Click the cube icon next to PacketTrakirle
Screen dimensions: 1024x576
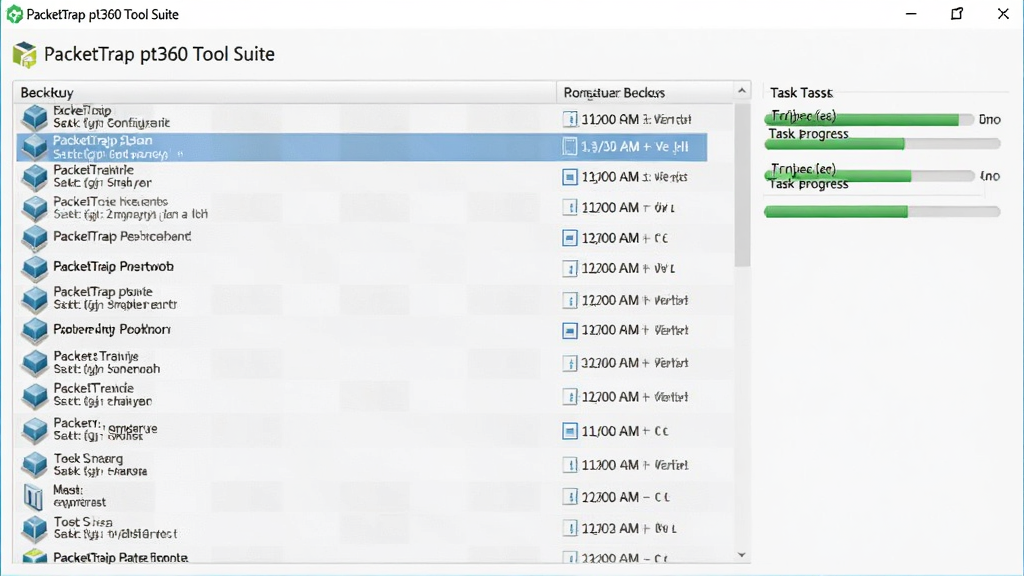pos(35,176)
